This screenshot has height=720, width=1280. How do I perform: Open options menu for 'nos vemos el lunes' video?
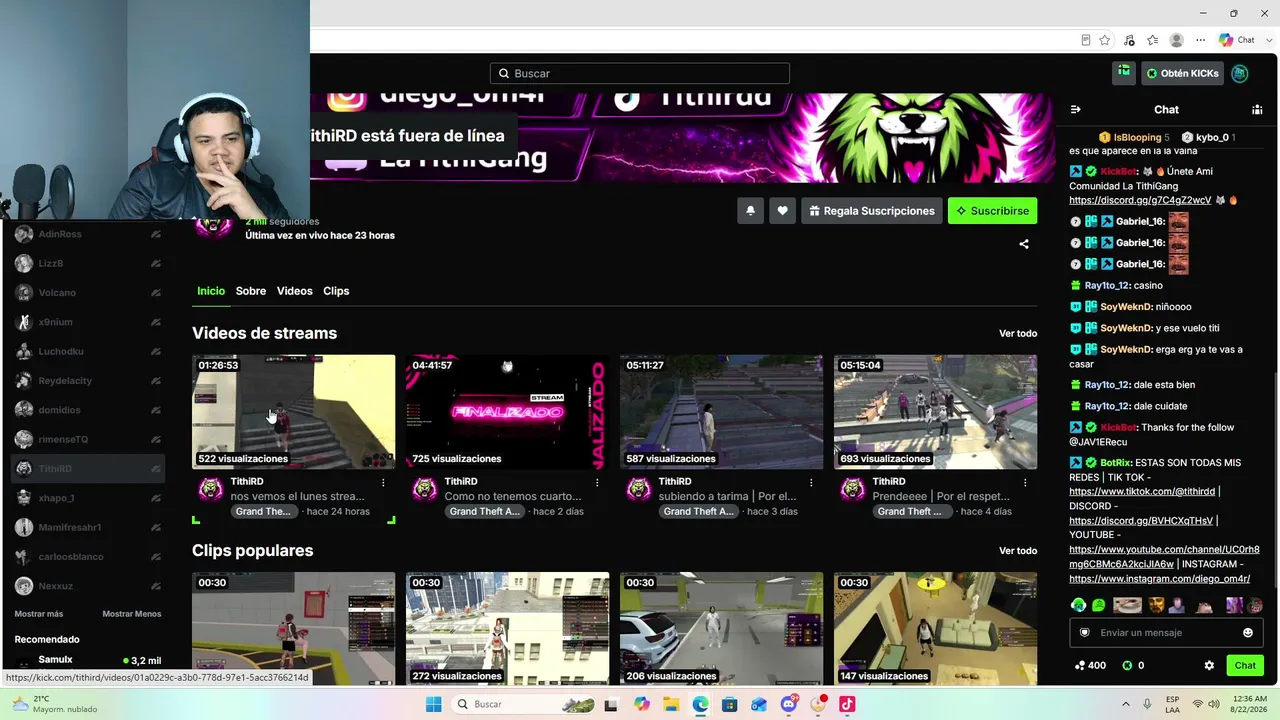(383, 482)
